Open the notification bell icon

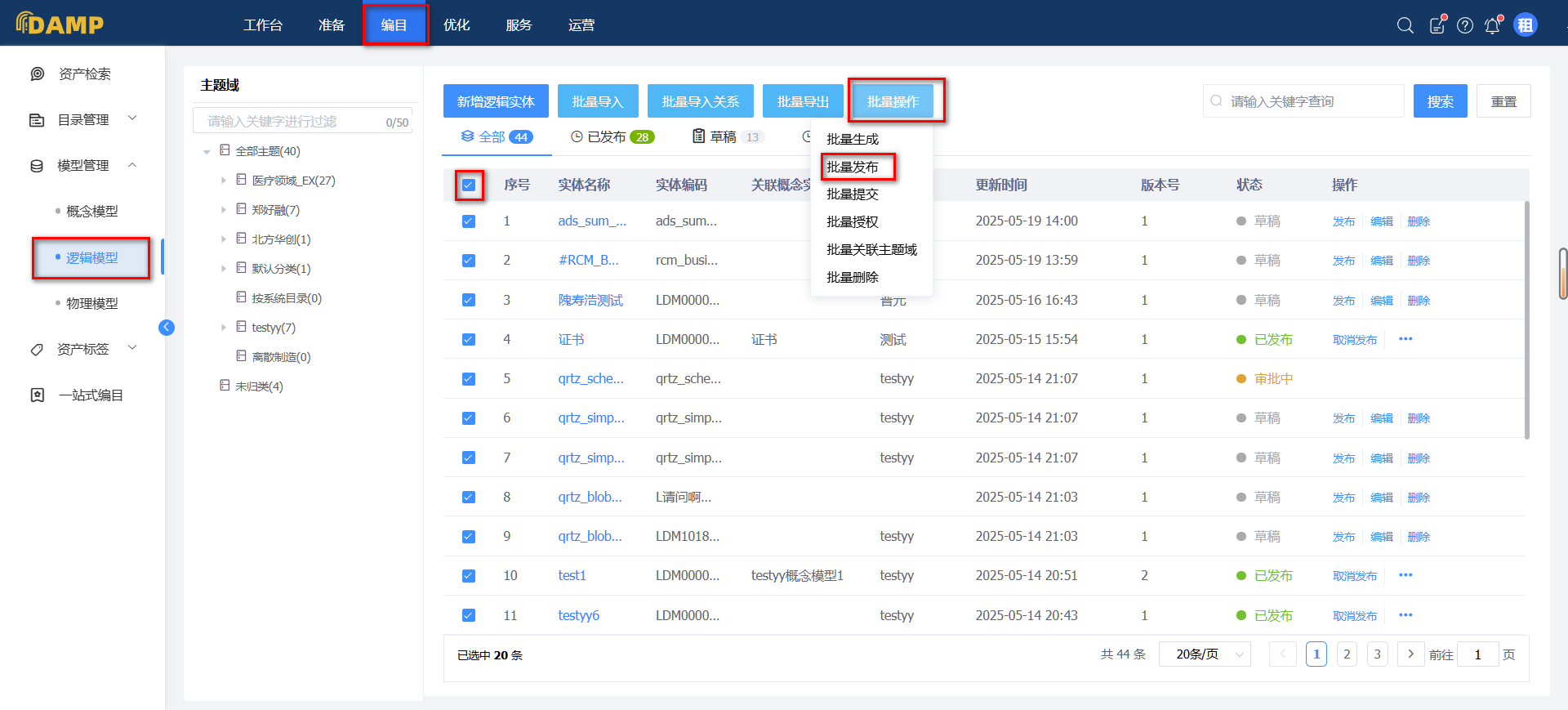pos(1492,25)
